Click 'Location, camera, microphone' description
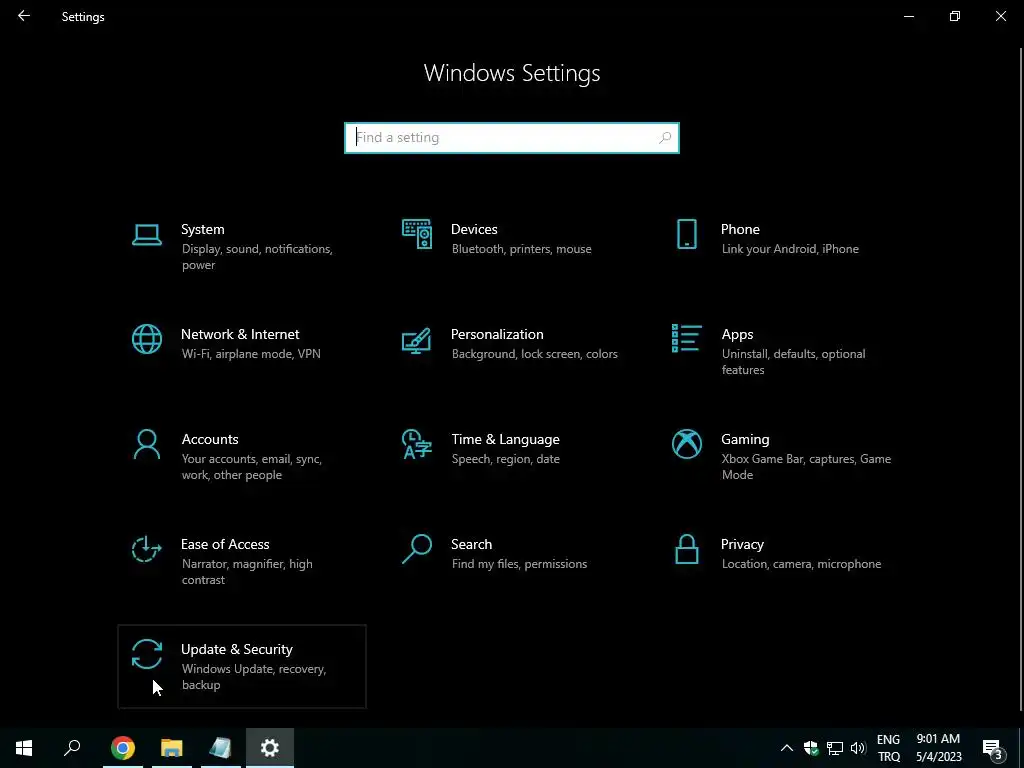This screenshot has width=1024, height=768. 801,564
